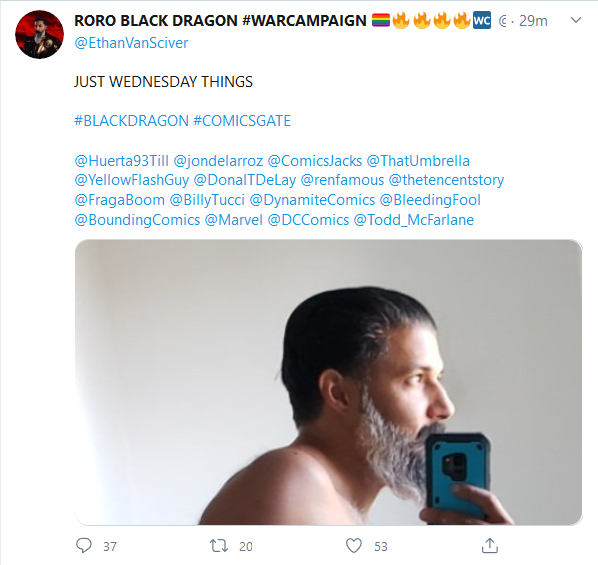Open the round profile avatar picture
598x565 pixels.
(x=39, y=34)
